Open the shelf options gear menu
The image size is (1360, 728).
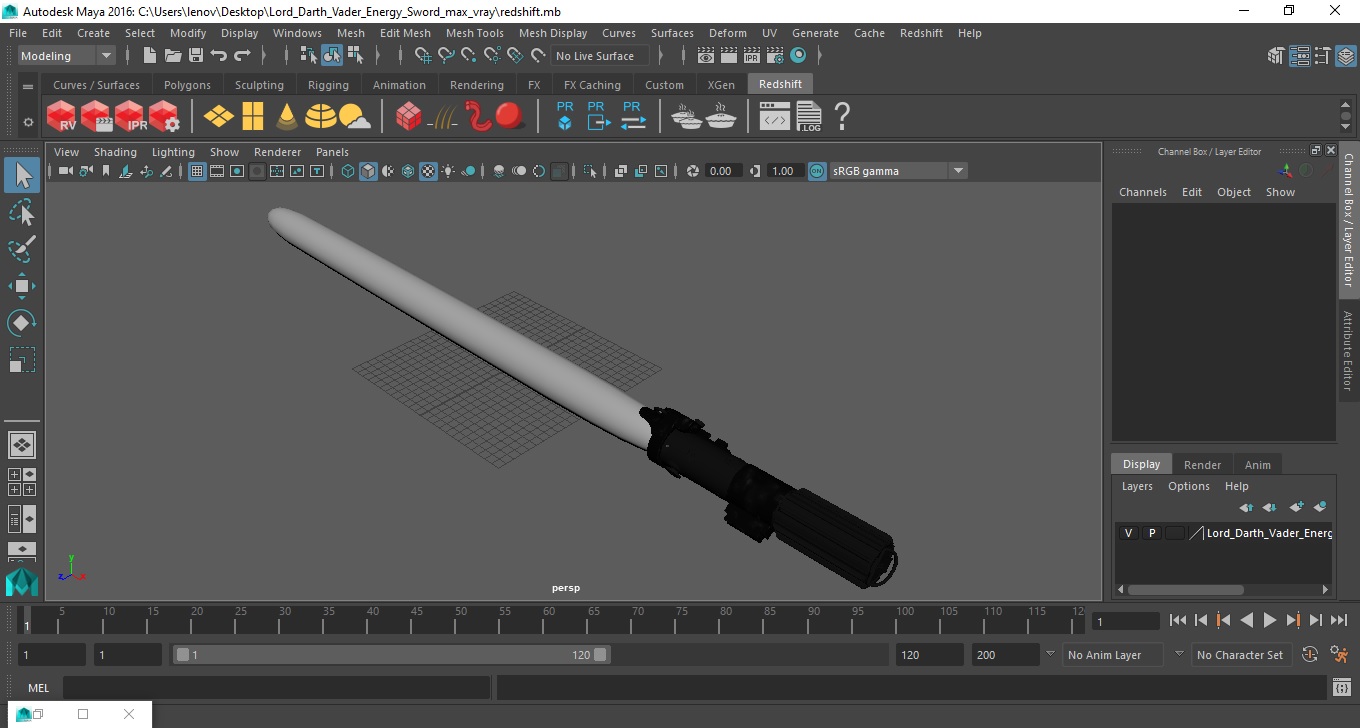pyautogui.click(x=28, y=122)
